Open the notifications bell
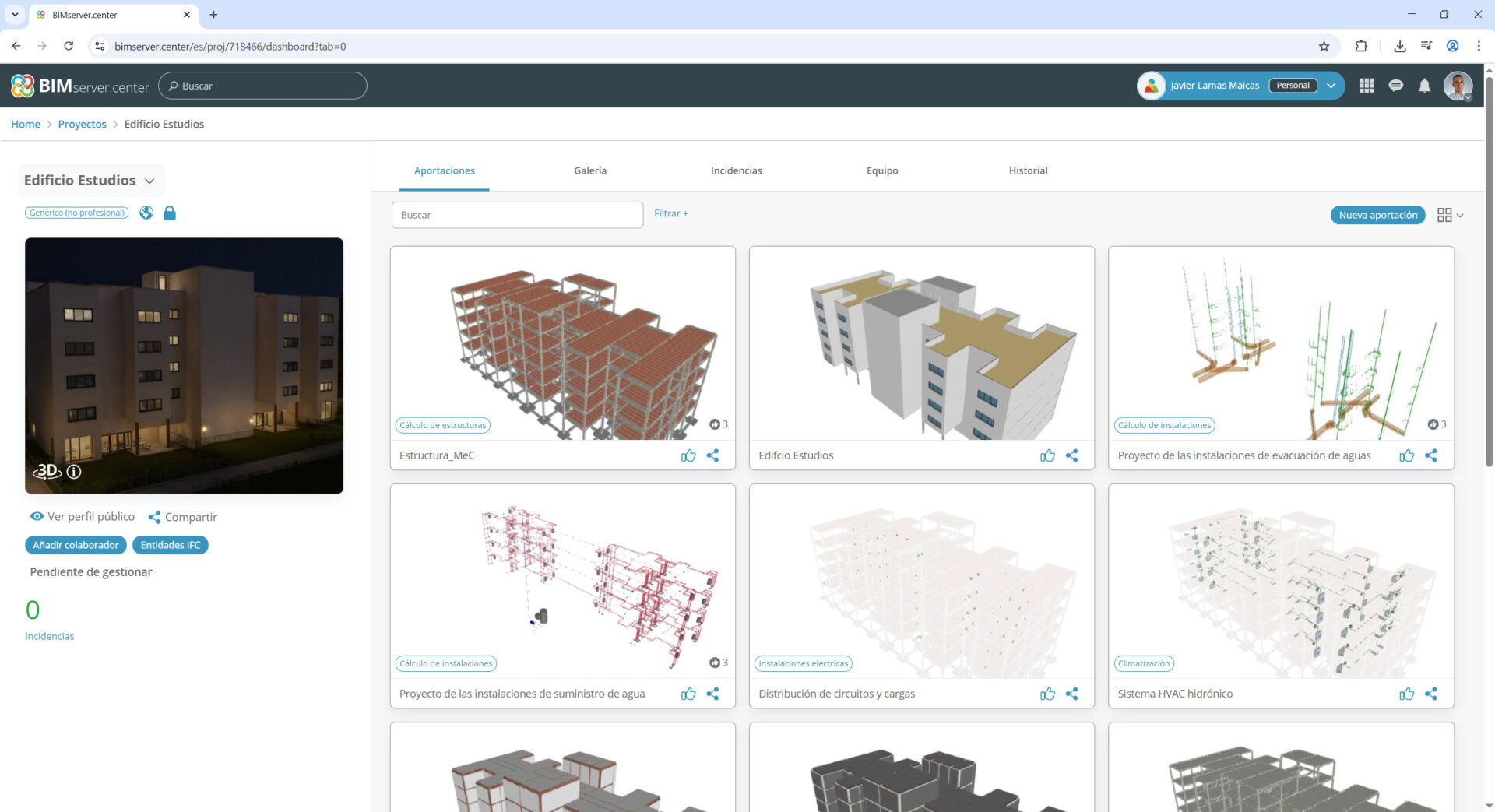Image resolution: width=1495 pixels, height=812 pixels. (x=1424, y=86)
